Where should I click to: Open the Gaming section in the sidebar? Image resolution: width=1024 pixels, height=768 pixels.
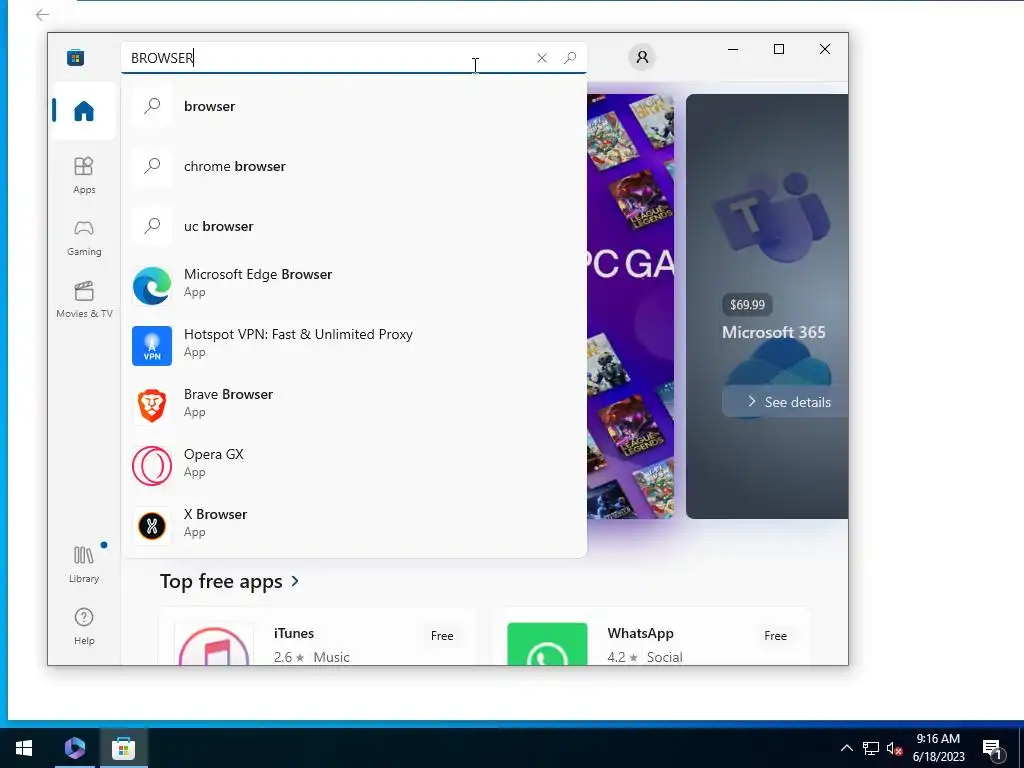84,237
